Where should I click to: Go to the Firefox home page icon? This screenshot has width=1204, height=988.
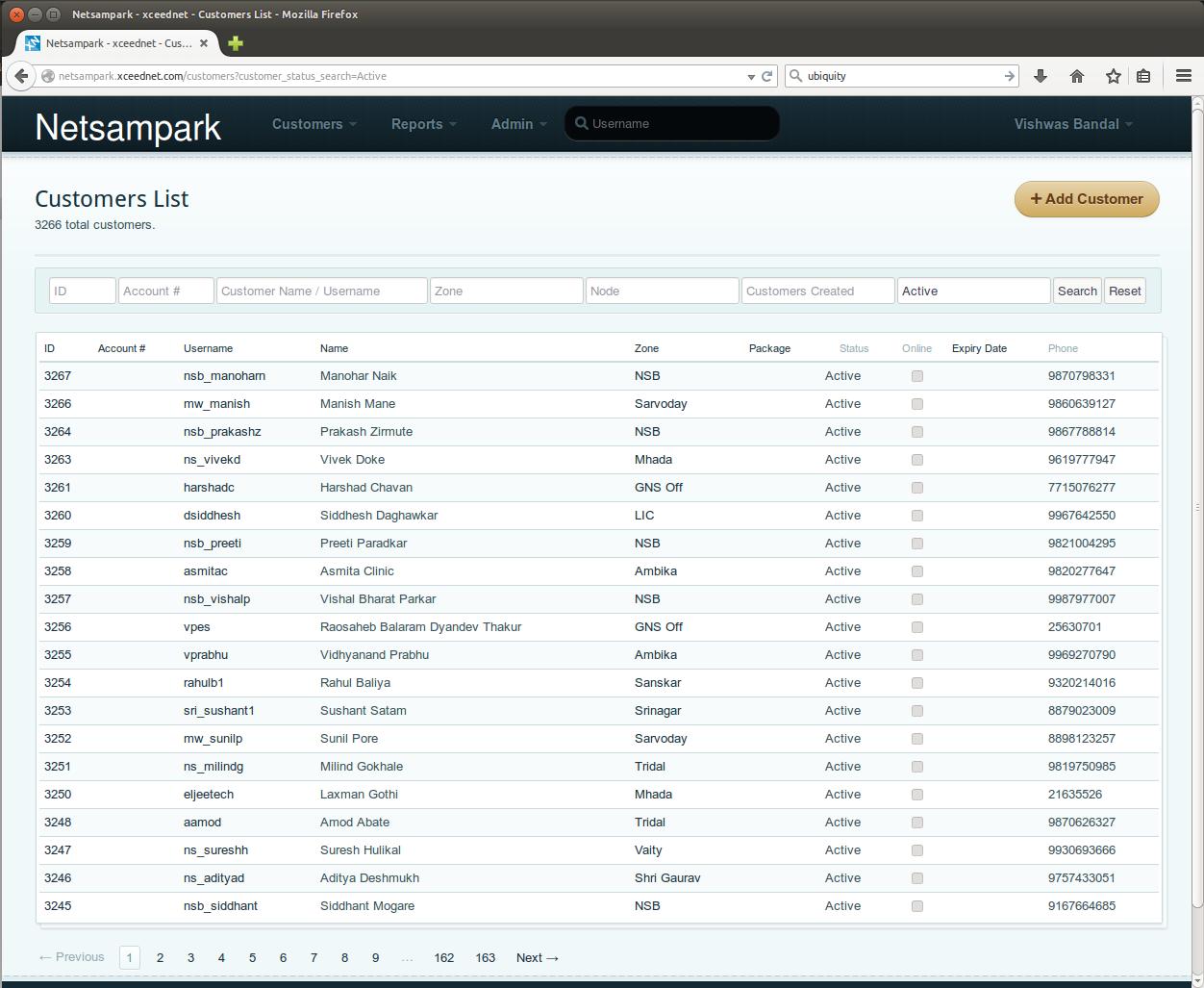coord(1077,76)
